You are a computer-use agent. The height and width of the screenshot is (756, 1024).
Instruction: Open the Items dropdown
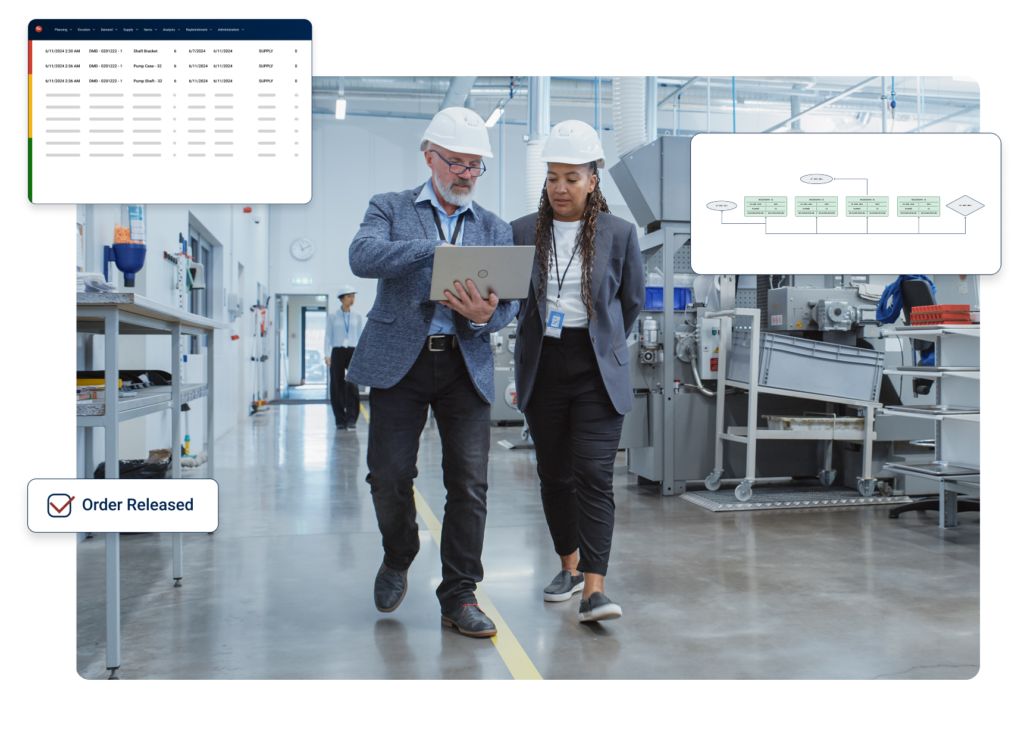tap(149, 30)
